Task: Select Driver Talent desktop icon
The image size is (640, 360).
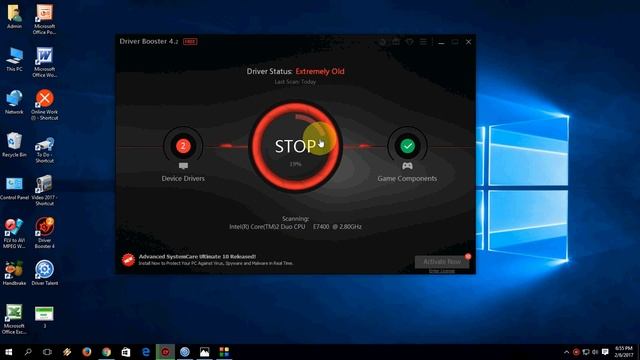Action: coord(44,273)
